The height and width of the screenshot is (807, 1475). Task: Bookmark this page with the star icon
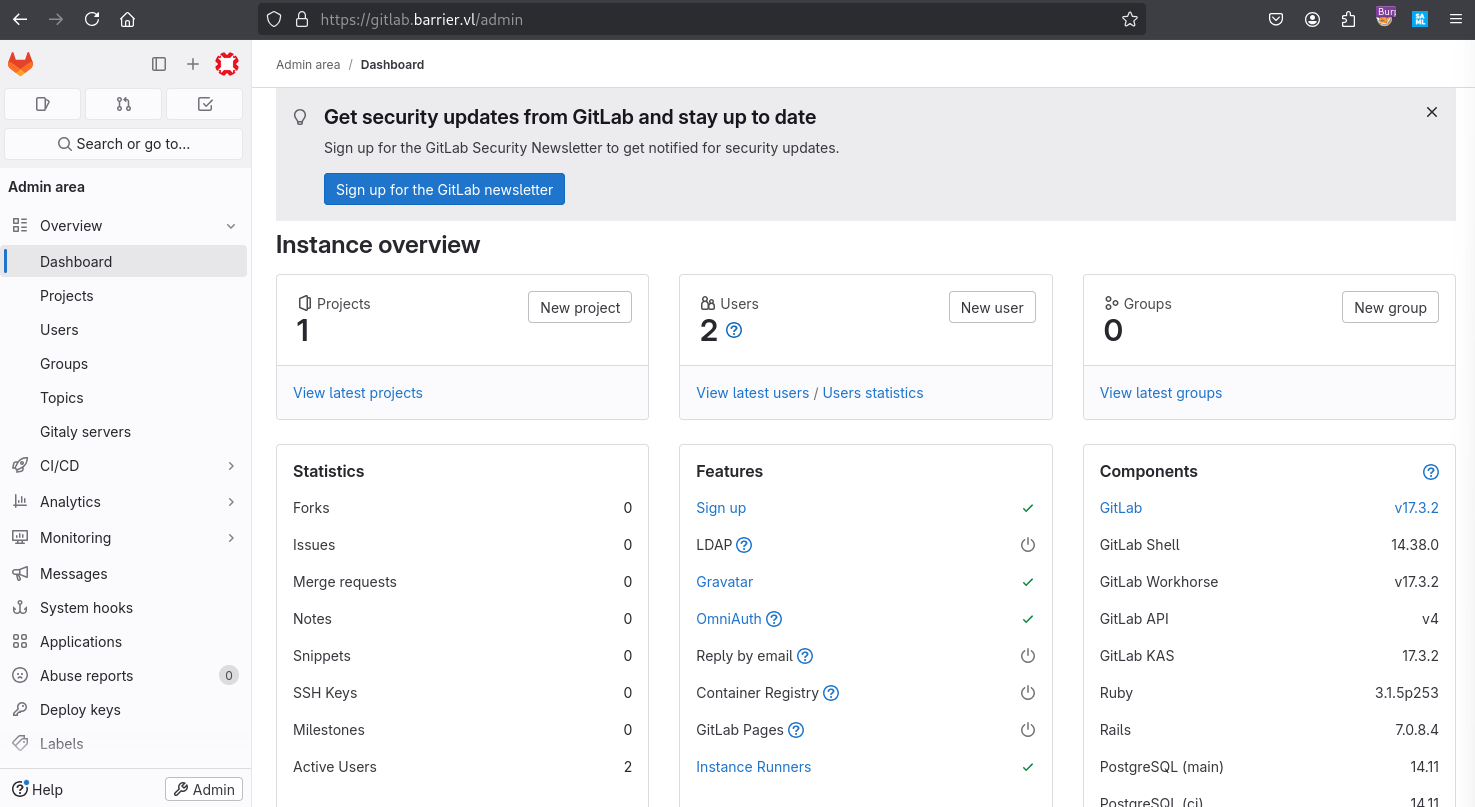1130,19
